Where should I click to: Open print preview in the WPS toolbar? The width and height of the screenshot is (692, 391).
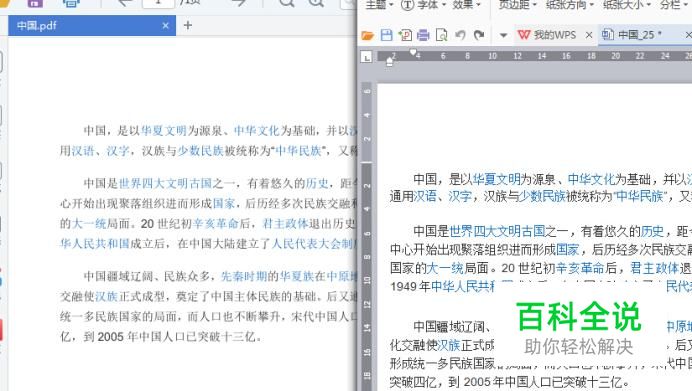pos(441,35)
